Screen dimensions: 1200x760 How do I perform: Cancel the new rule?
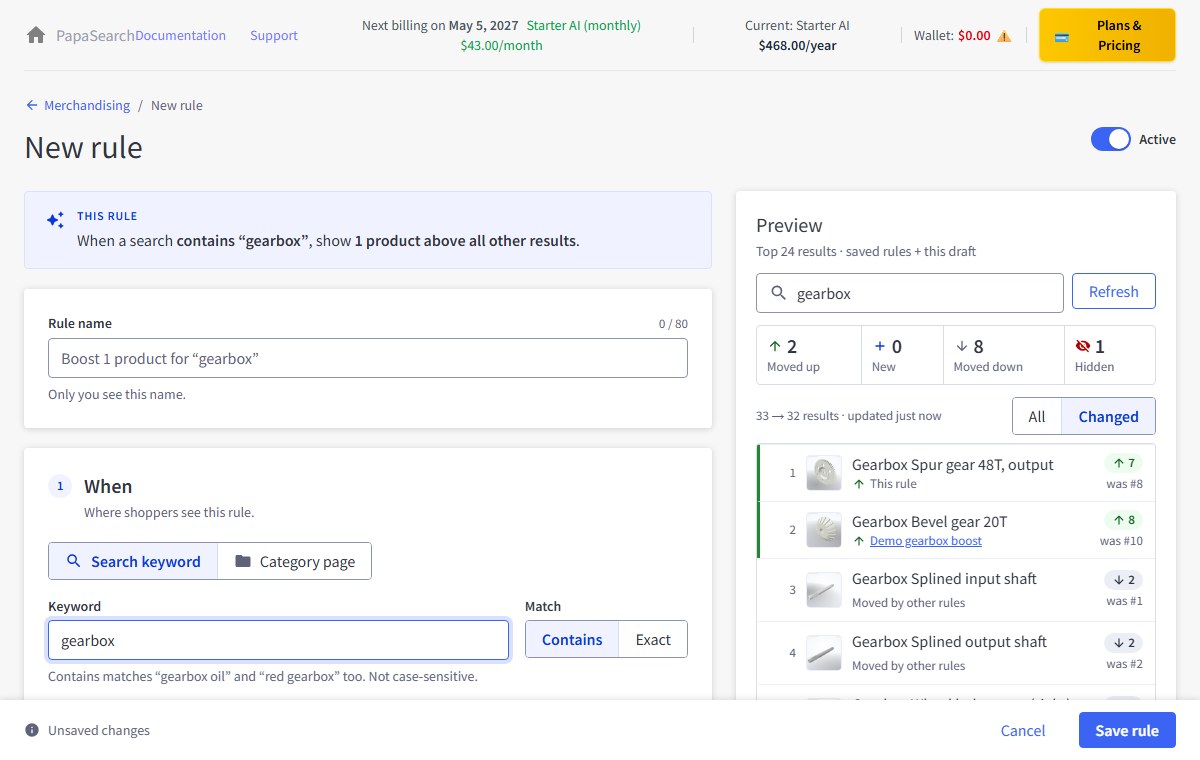click(1023, 730)
